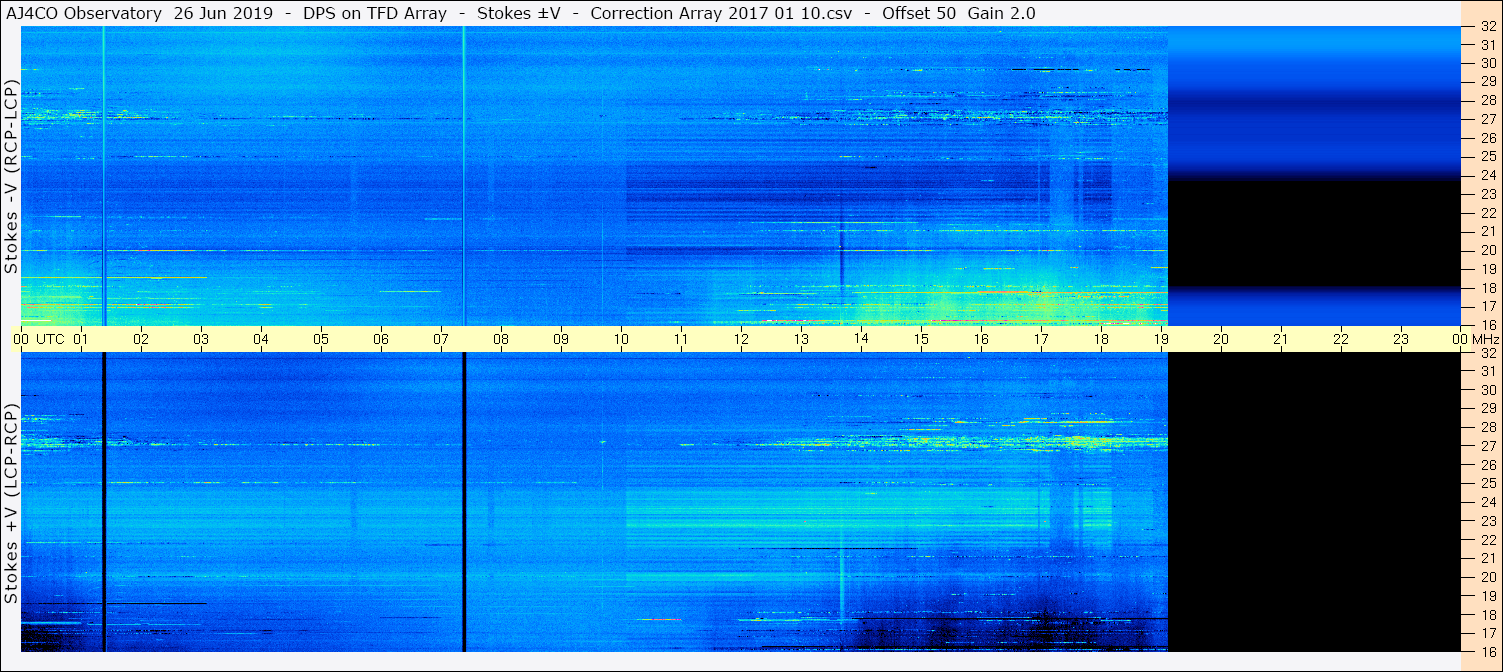Click the black no-data region in the upper plot
This screenshot has height=672, width=1503.
pos(1315,234)
